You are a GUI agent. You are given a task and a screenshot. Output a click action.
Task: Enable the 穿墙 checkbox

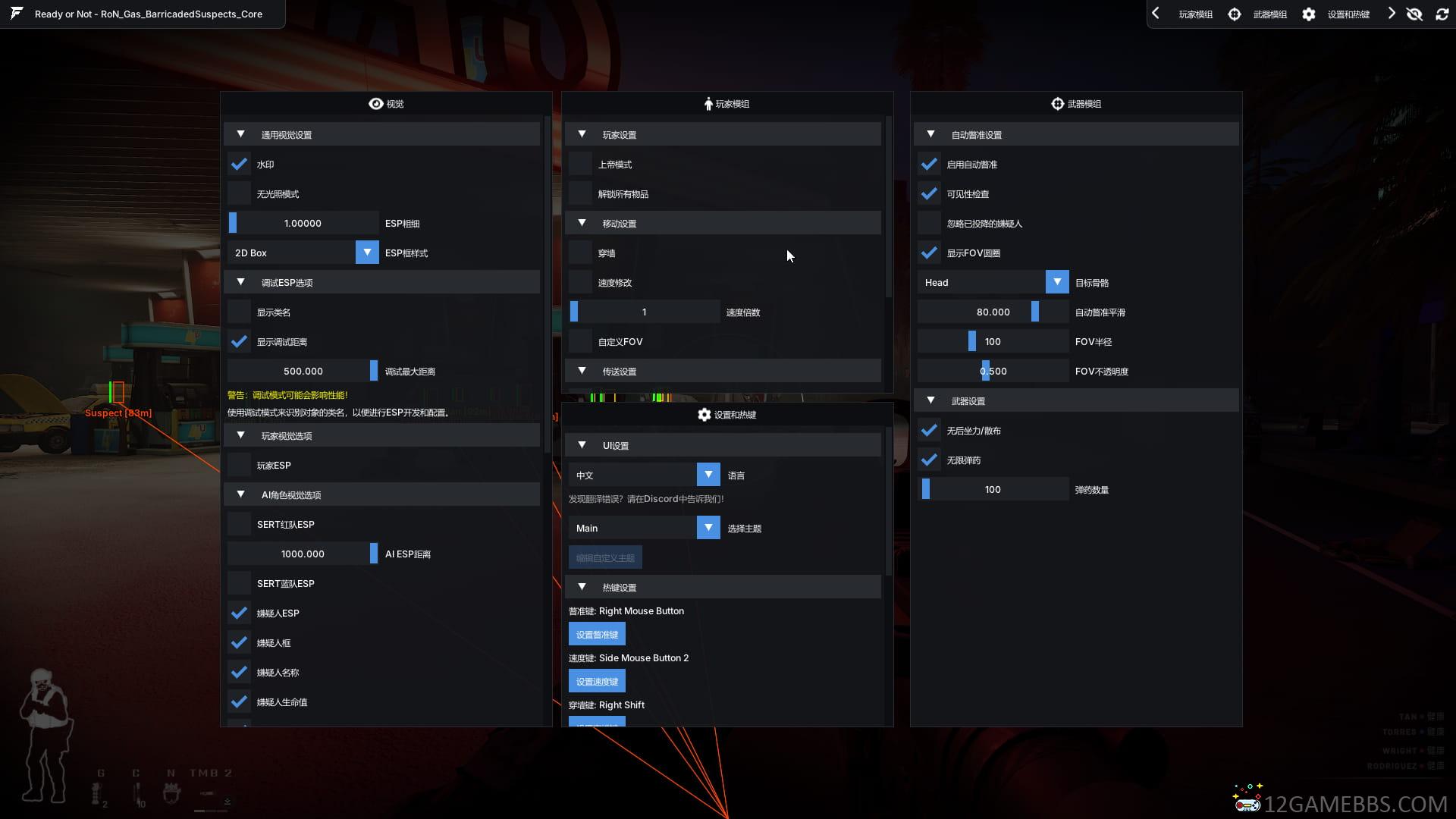pos(580,253)
